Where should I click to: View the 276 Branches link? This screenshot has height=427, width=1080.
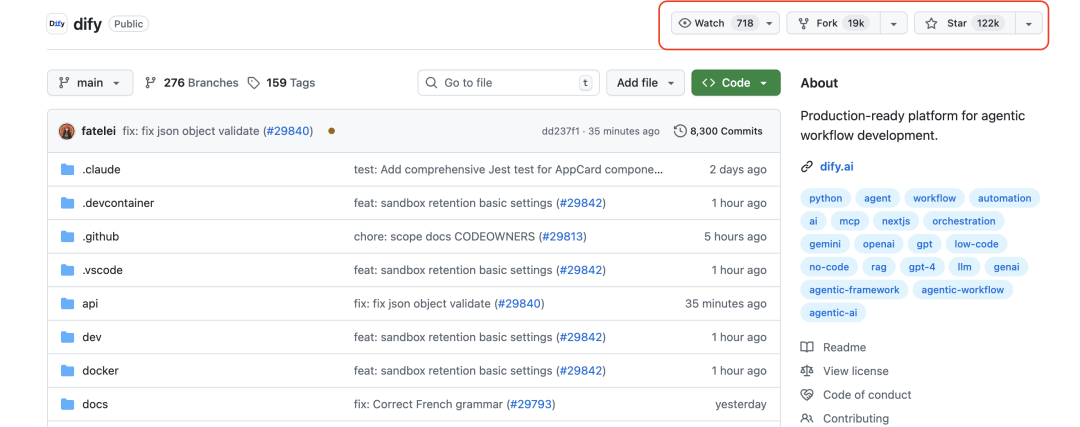(191, 83)
